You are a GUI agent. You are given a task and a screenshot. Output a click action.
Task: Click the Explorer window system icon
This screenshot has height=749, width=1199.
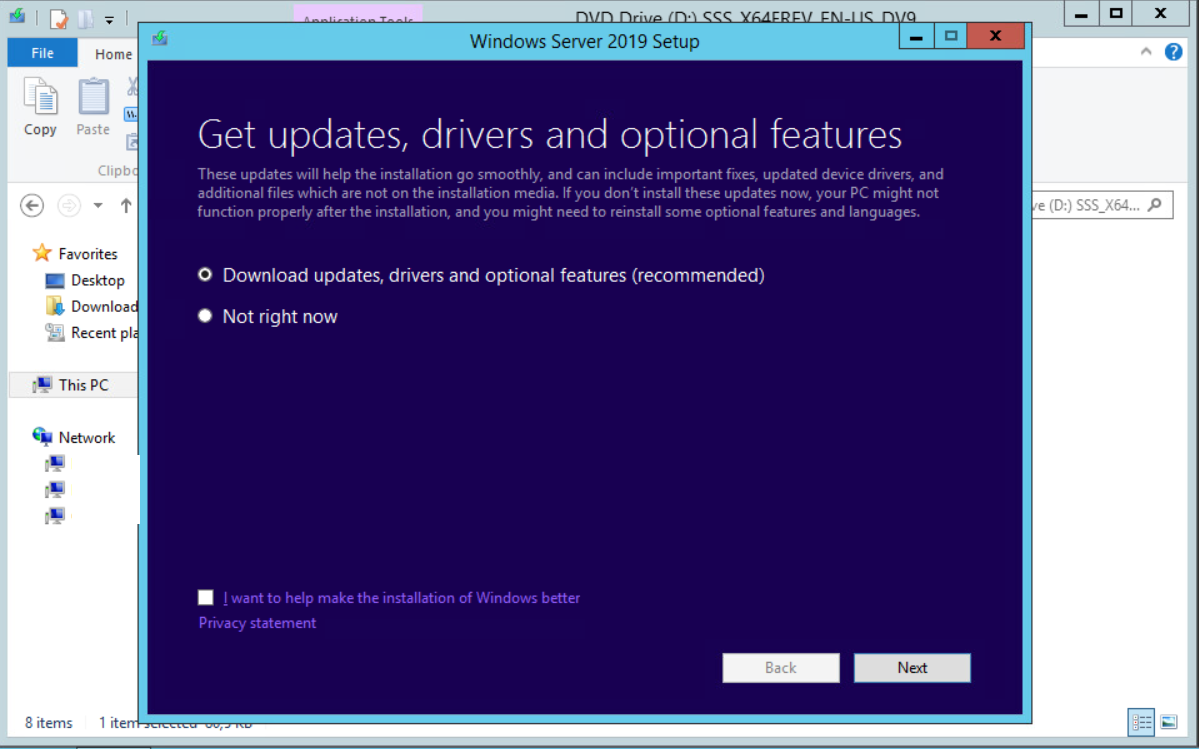[17, 16]
